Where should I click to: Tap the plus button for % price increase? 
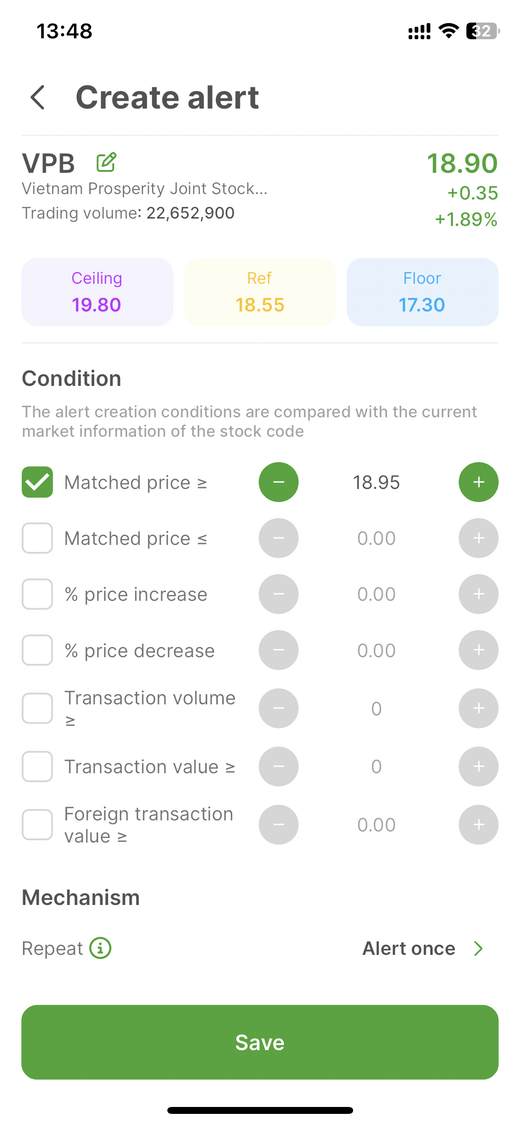[478, 594]
